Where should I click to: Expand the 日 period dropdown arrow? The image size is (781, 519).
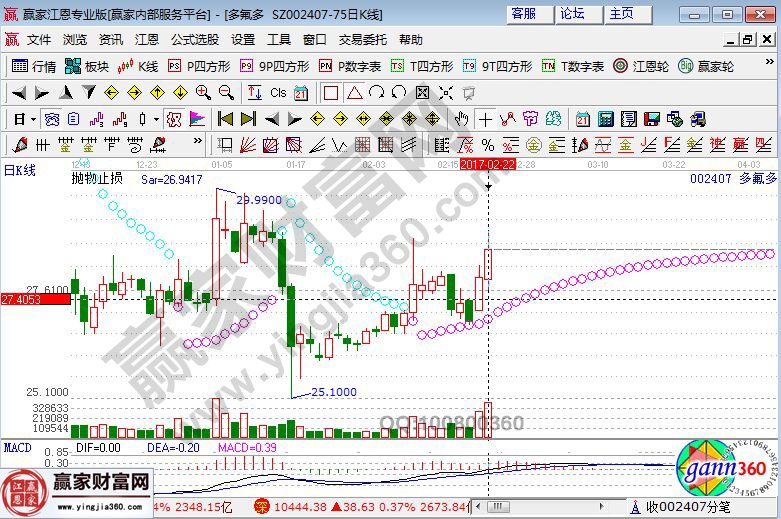pyautogui.click(x=33, y=118)
